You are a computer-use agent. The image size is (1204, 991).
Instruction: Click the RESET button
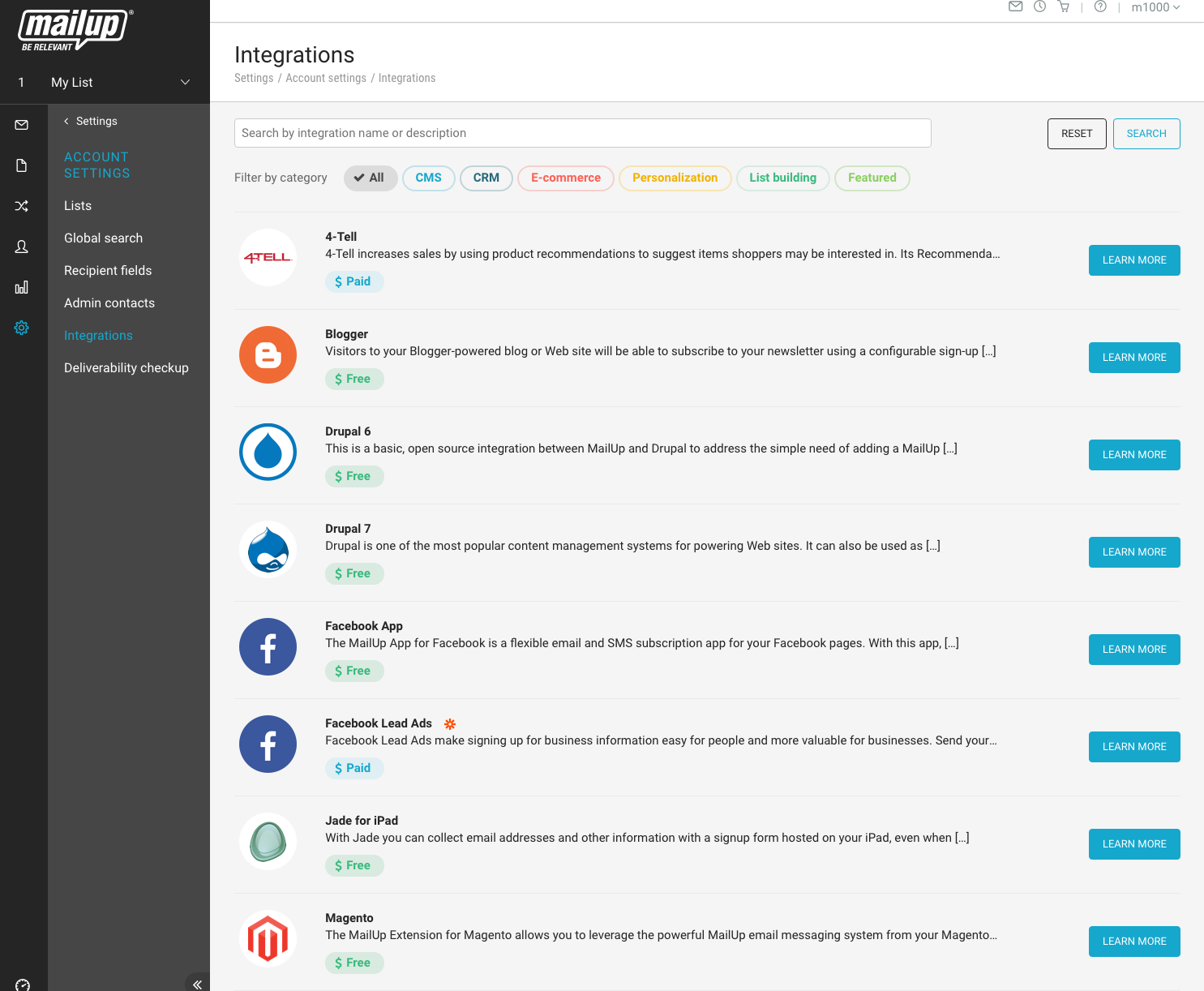point(1077,134)
